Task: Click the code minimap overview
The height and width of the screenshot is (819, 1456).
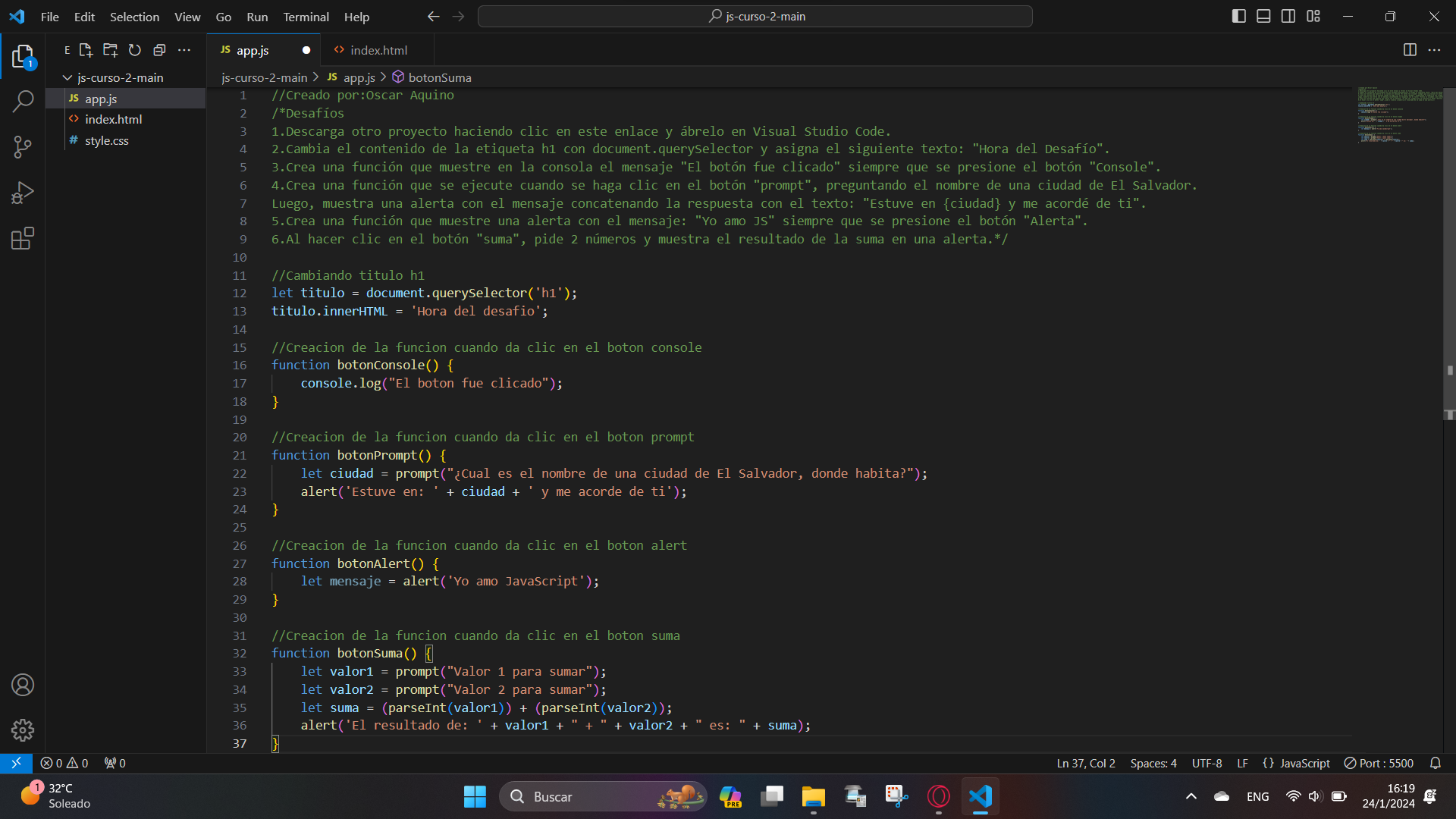Action: [x=1400, y=115]
